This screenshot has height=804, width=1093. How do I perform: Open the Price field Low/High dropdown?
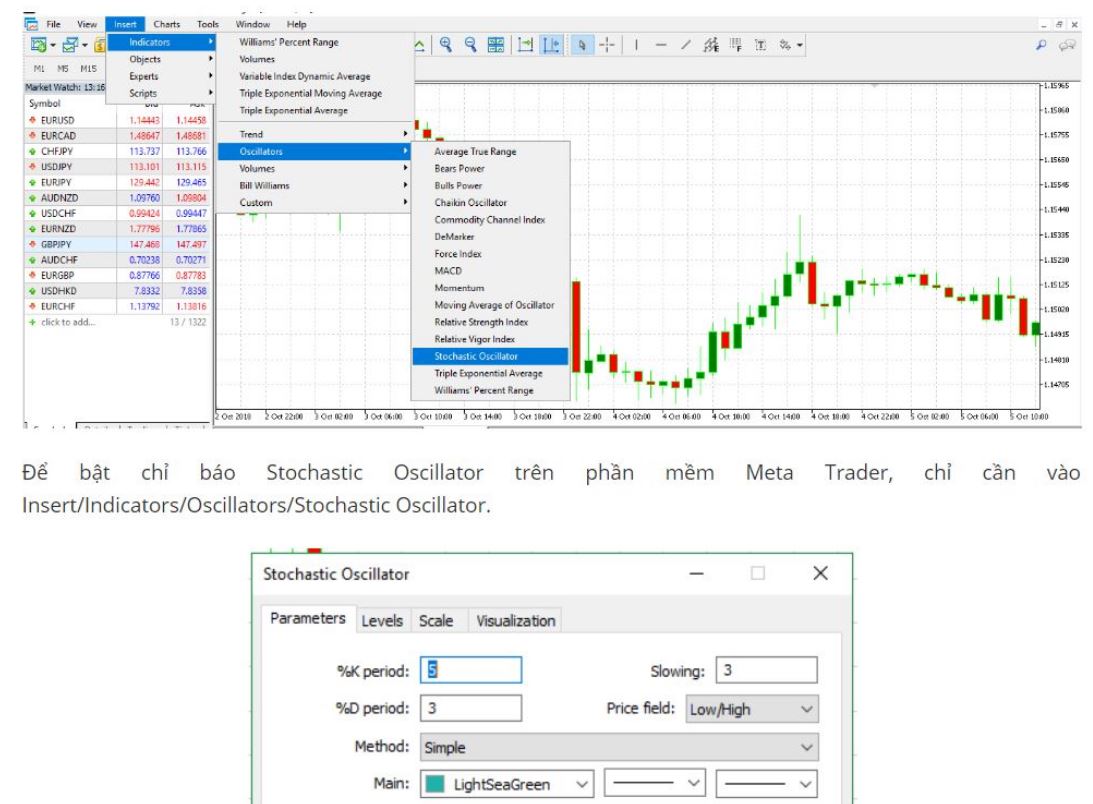(752, 709)
